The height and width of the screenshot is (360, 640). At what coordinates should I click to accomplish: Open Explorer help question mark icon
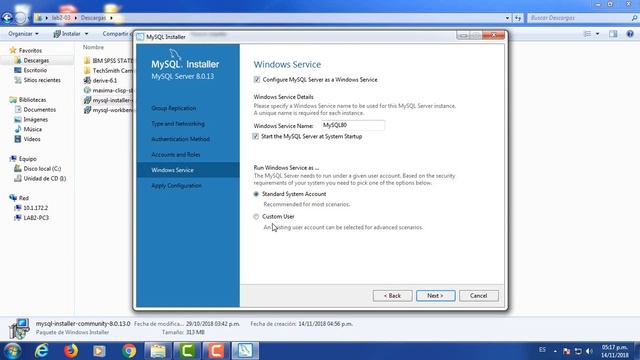pos(630,34)
